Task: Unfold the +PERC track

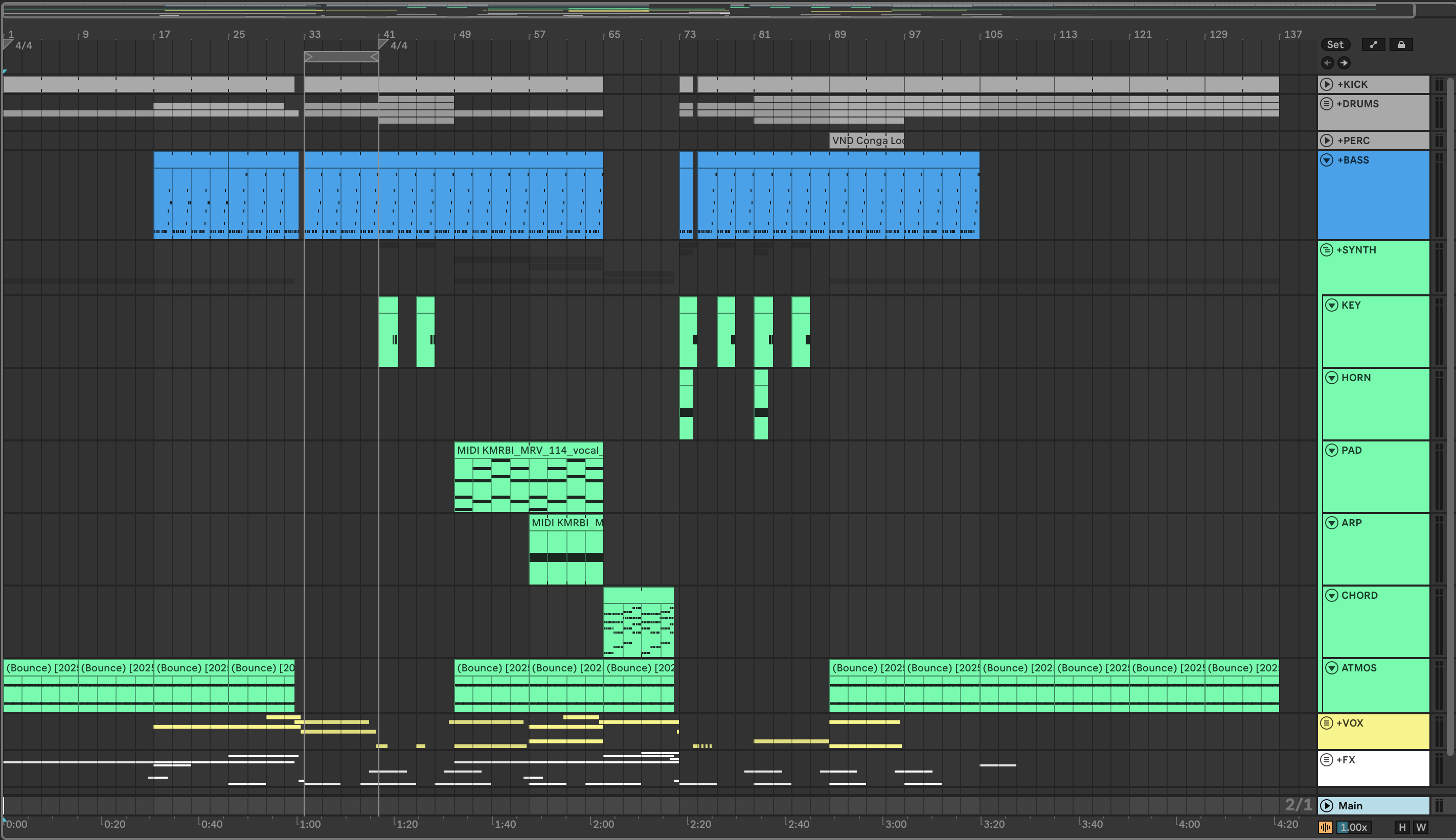Action: pos(1327,141)
